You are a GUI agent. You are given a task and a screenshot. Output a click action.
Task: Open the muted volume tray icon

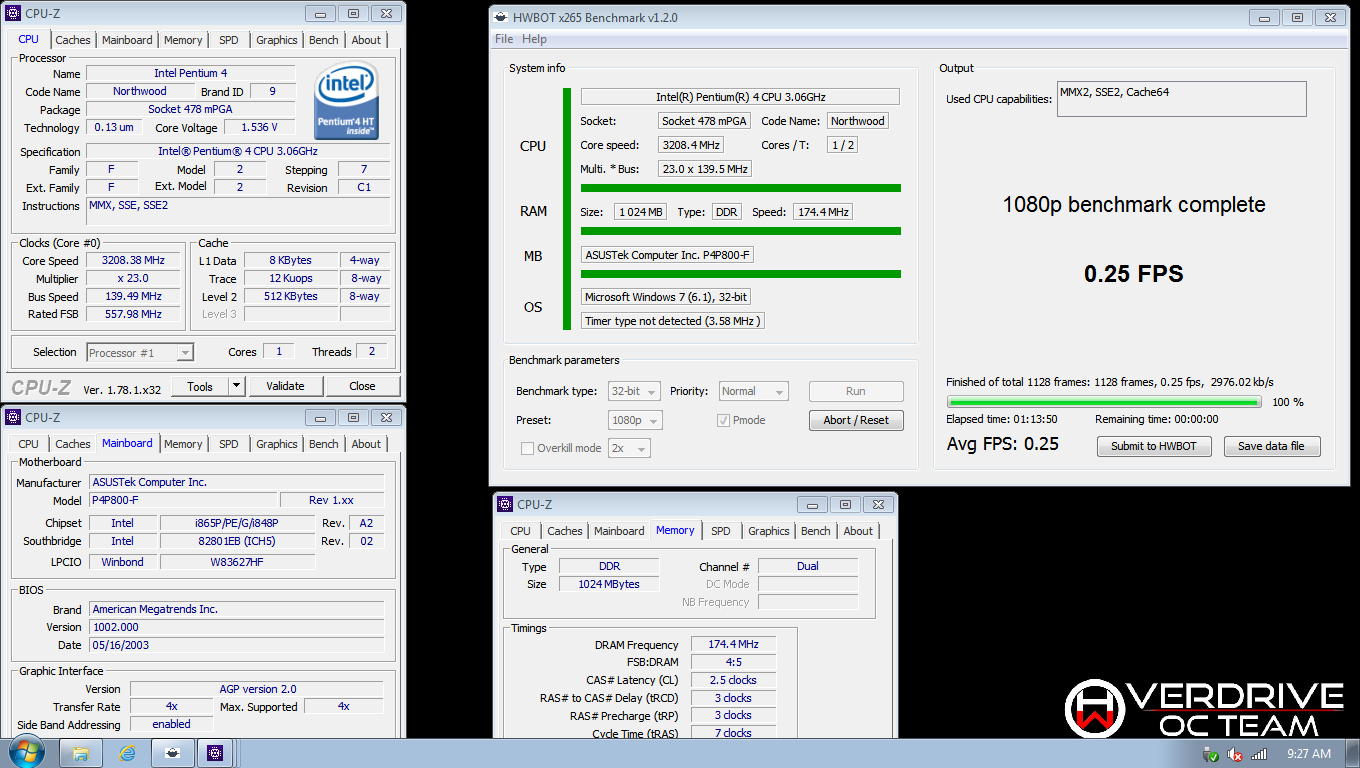point(1236,754)
